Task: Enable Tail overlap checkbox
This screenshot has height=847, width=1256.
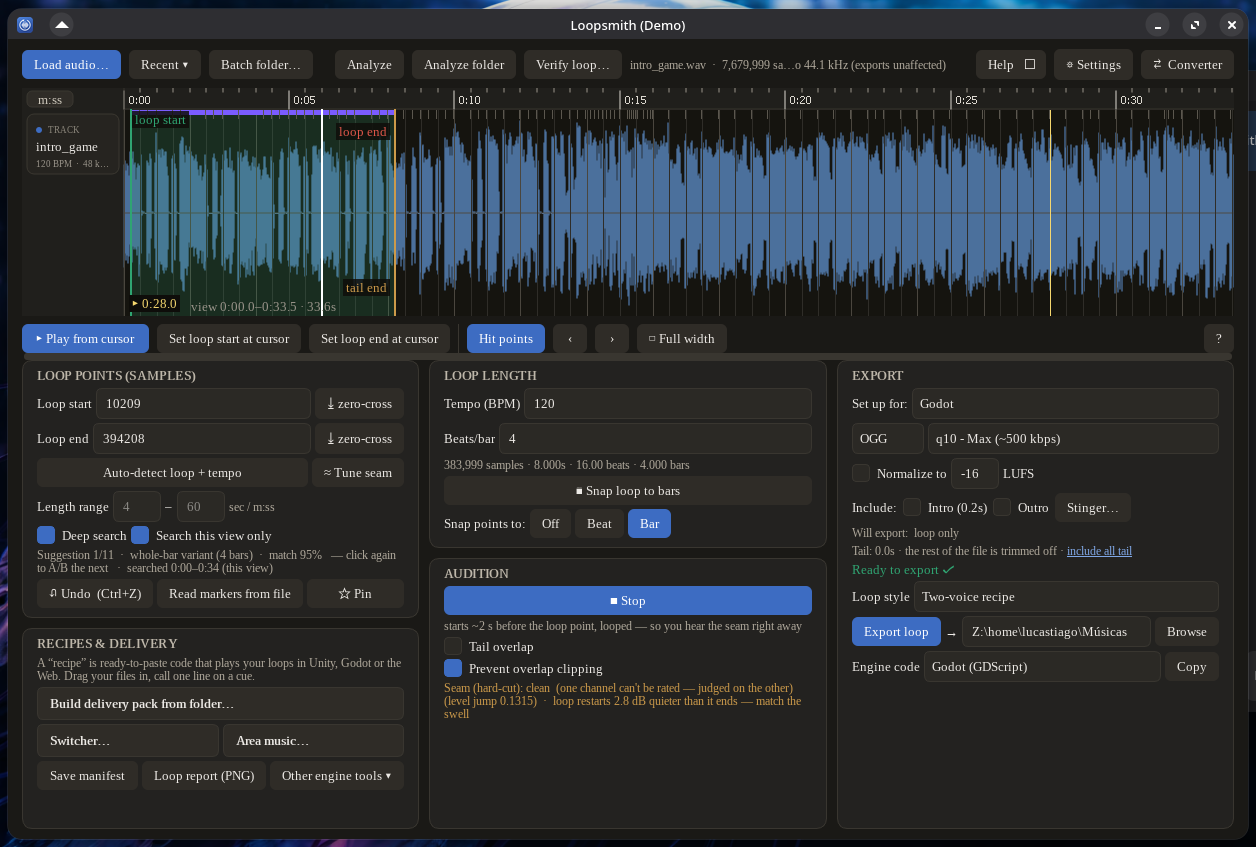Action: pyautogui.click(x=453, y=646)
